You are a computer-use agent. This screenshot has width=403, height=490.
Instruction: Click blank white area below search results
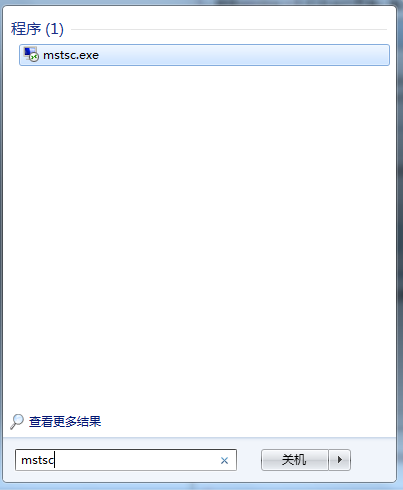(x=200, y=233)
